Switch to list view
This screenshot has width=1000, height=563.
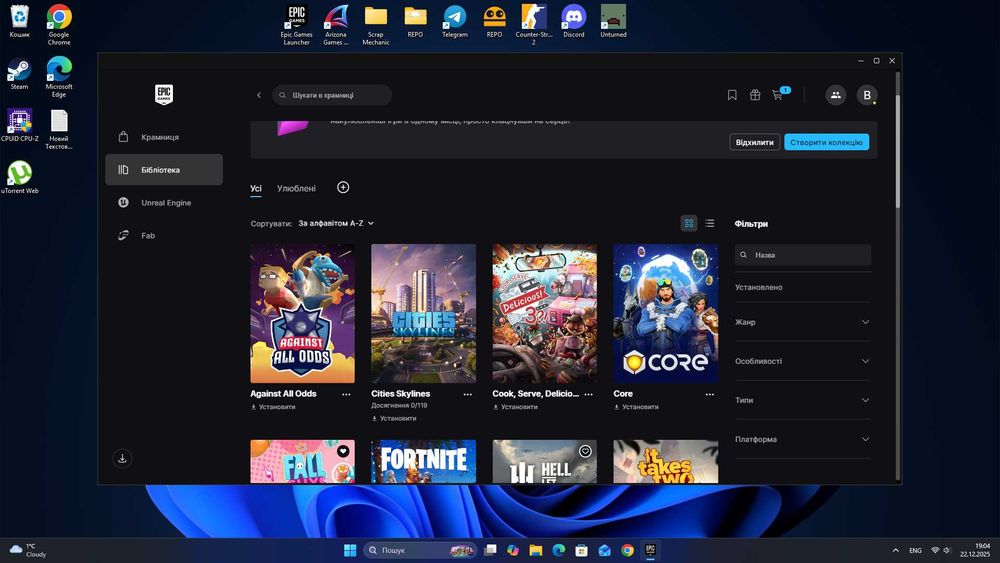710,223
